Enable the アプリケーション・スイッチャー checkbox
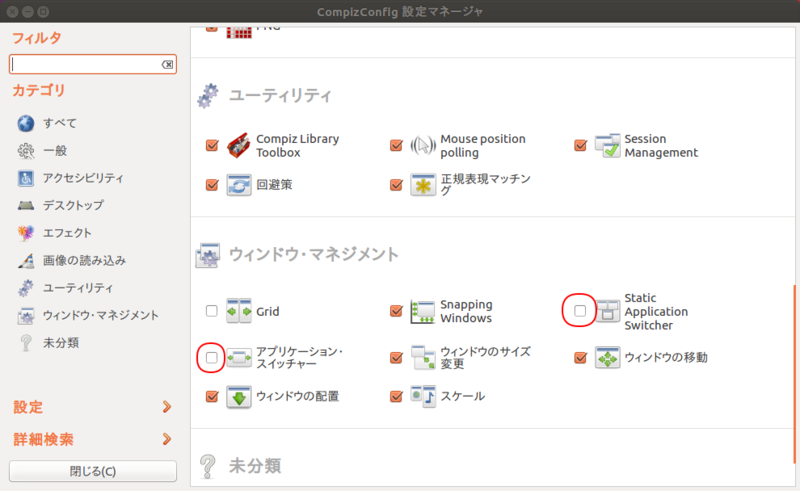 pyautogui.click(x=212, y=357)
